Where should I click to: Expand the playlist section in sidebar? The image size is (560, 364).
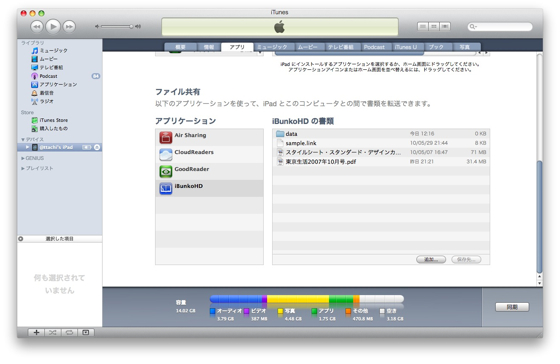point(23,168)
